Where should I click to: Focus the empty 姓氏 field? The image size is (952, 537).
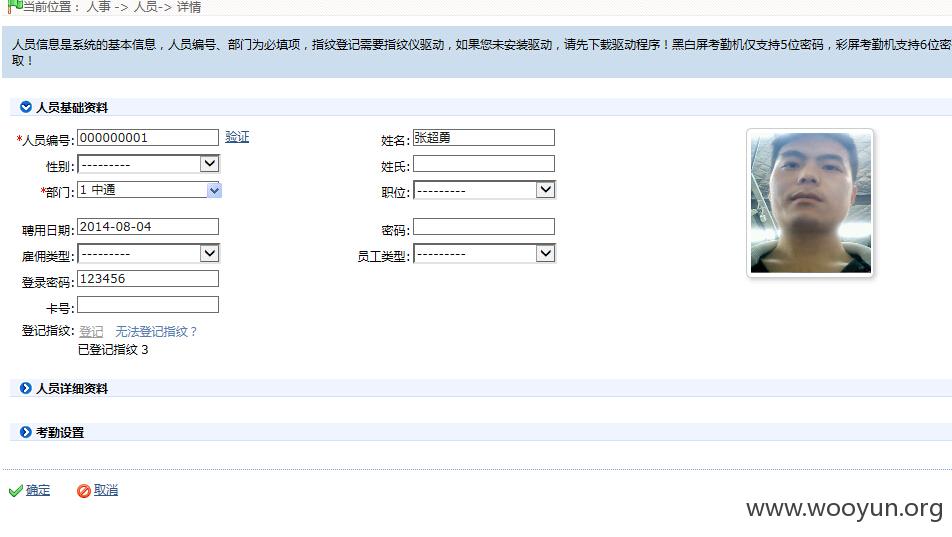(484, 164)
